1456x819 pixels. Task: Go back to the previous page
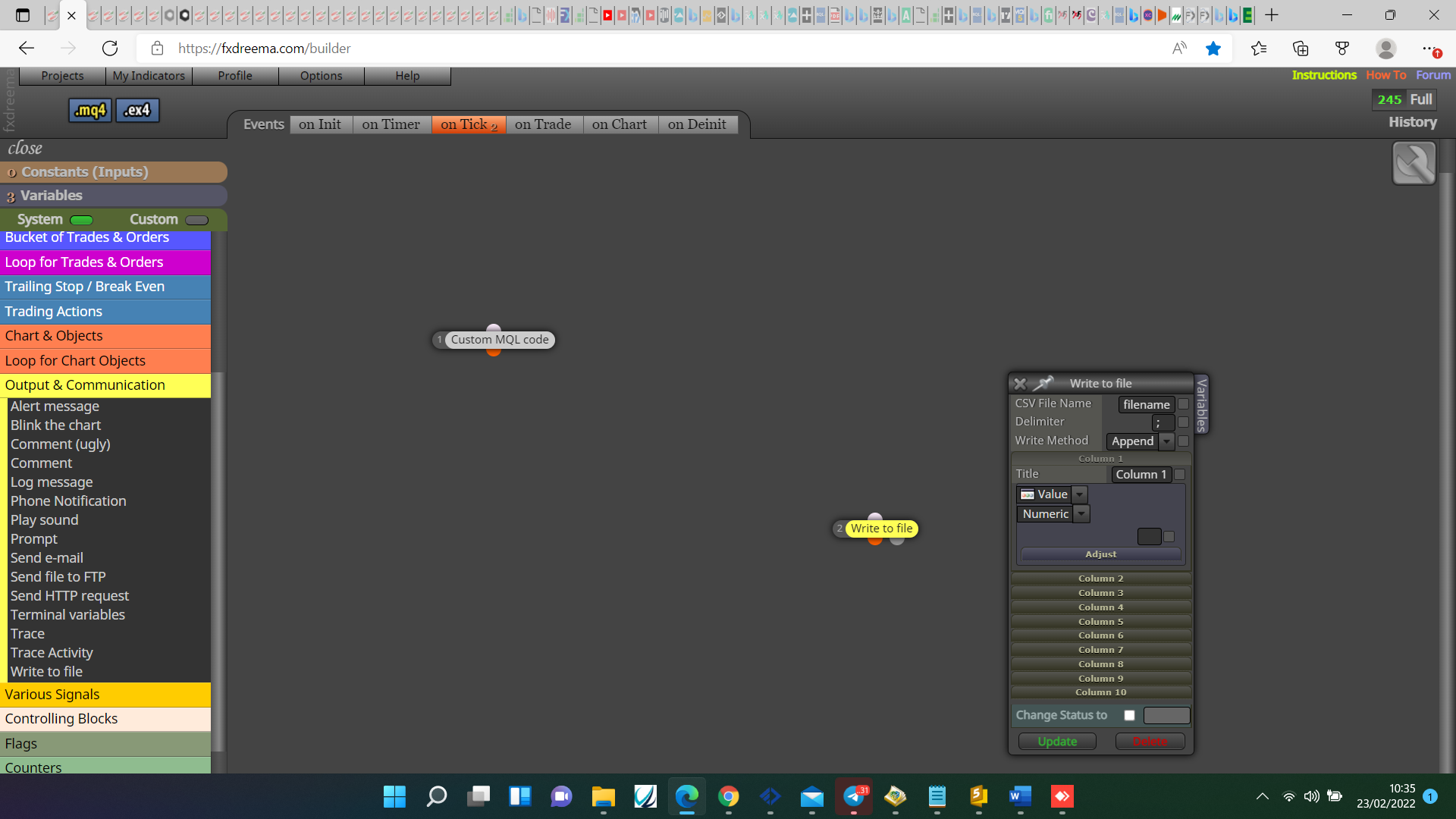(27, 49)
